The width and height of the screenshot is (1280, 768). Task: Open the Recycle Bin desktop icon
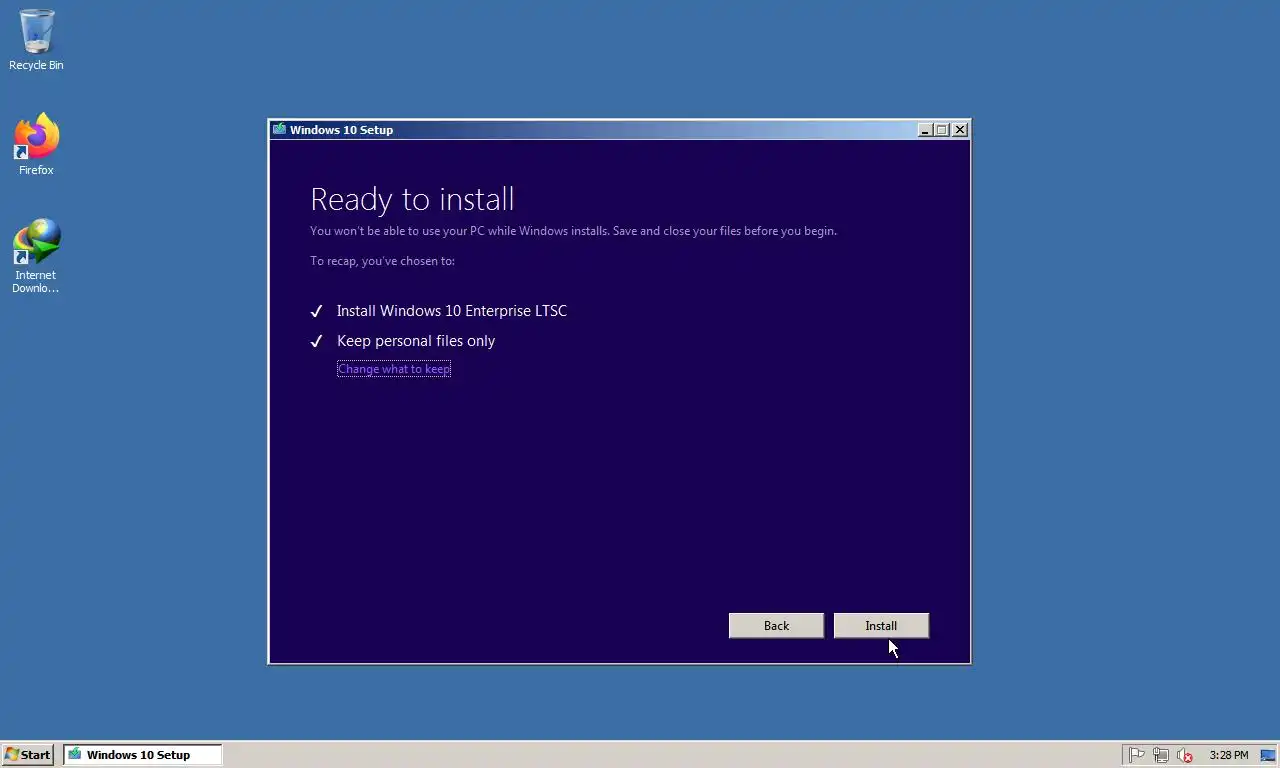click(36, 40)
